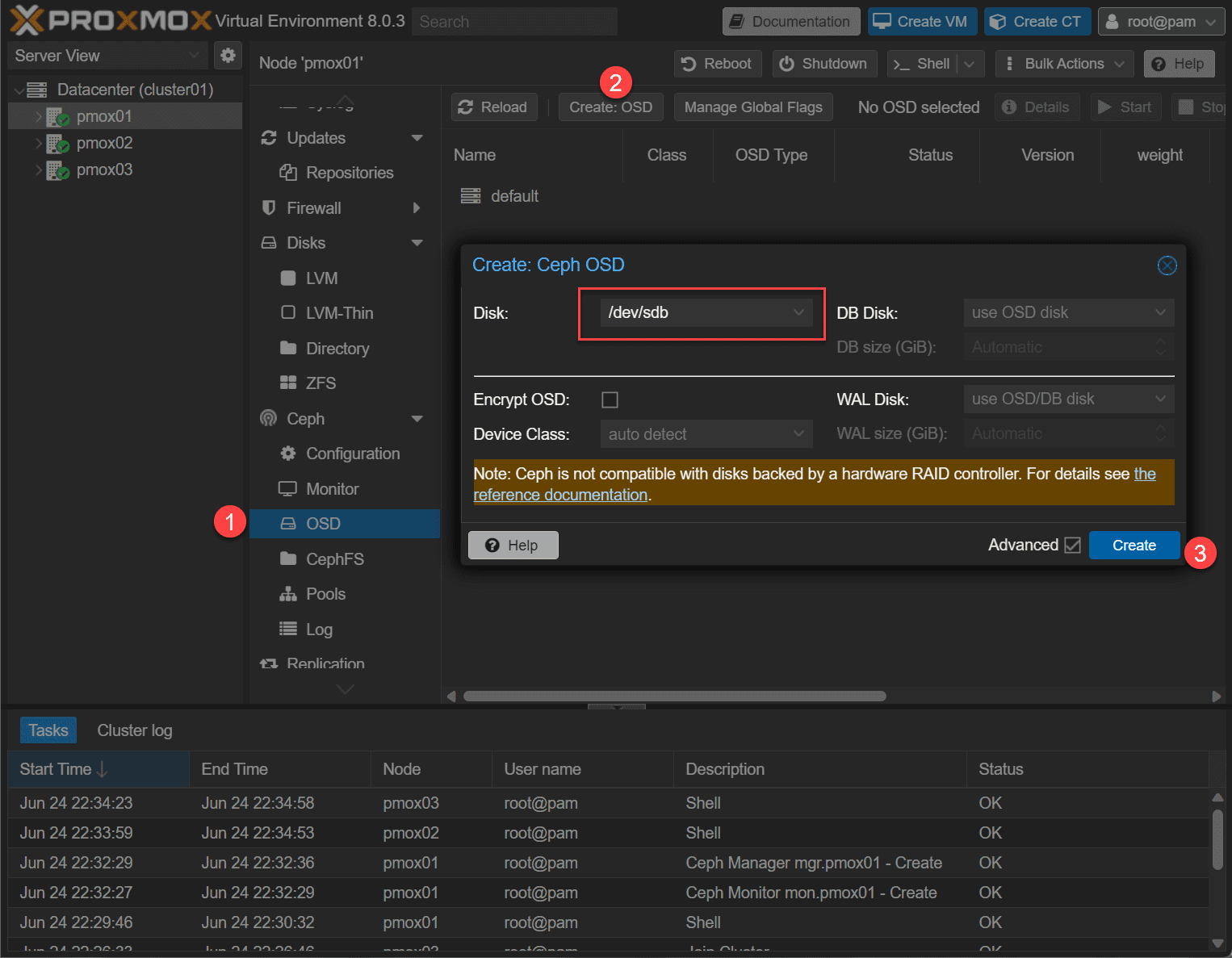Open Ceph Pools in the sidebar

click(325, 594)
